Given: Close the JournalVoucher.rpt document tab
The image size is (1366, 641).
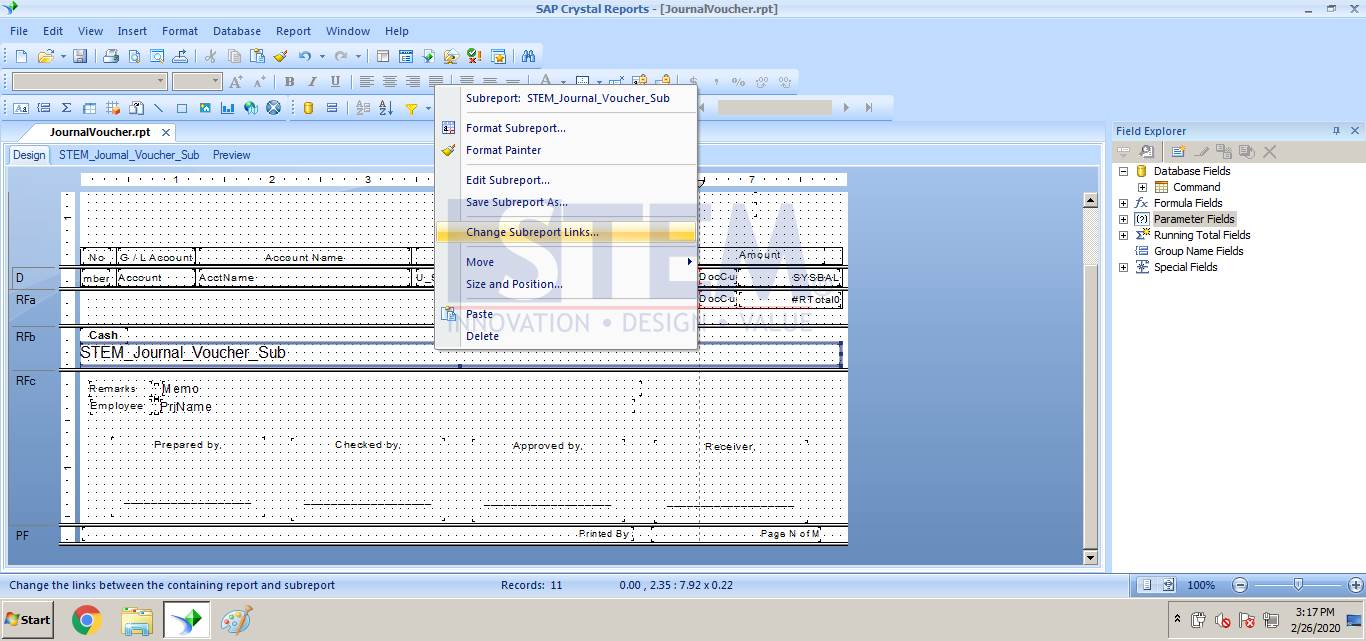Looking at the screenshot, I should click(166, 132).
